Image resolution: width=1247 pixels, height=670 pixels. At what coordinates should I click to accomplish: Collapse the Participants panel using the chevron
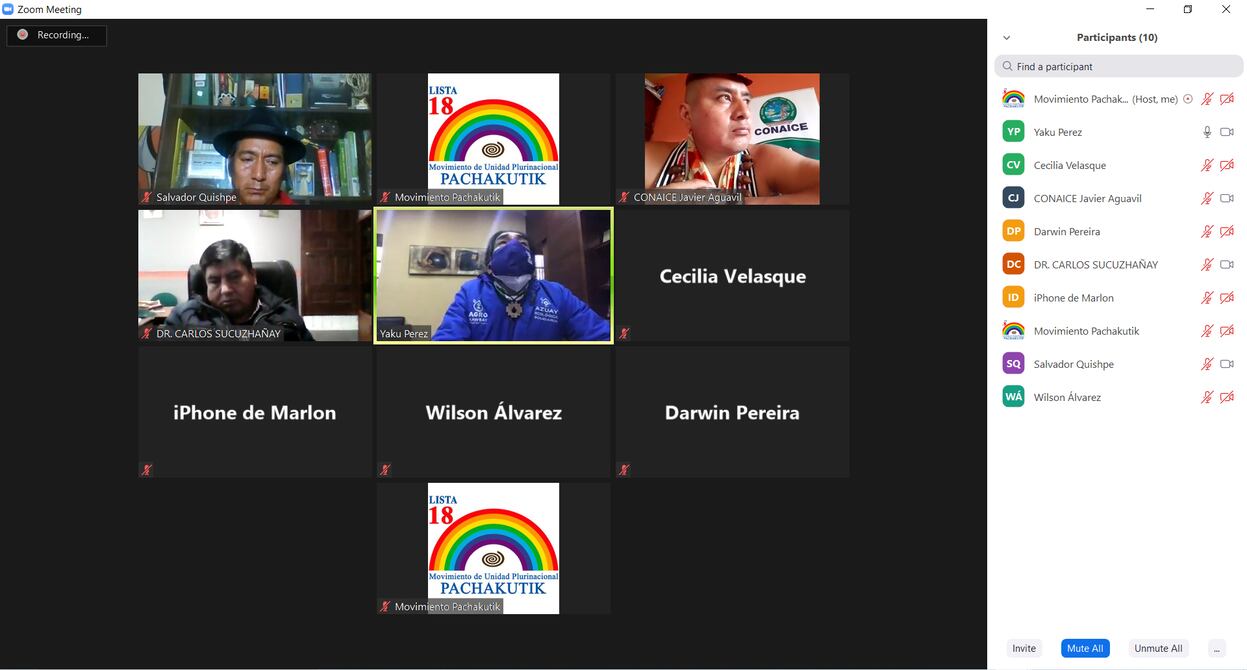pyautogui.click(x=1006, y=38)
